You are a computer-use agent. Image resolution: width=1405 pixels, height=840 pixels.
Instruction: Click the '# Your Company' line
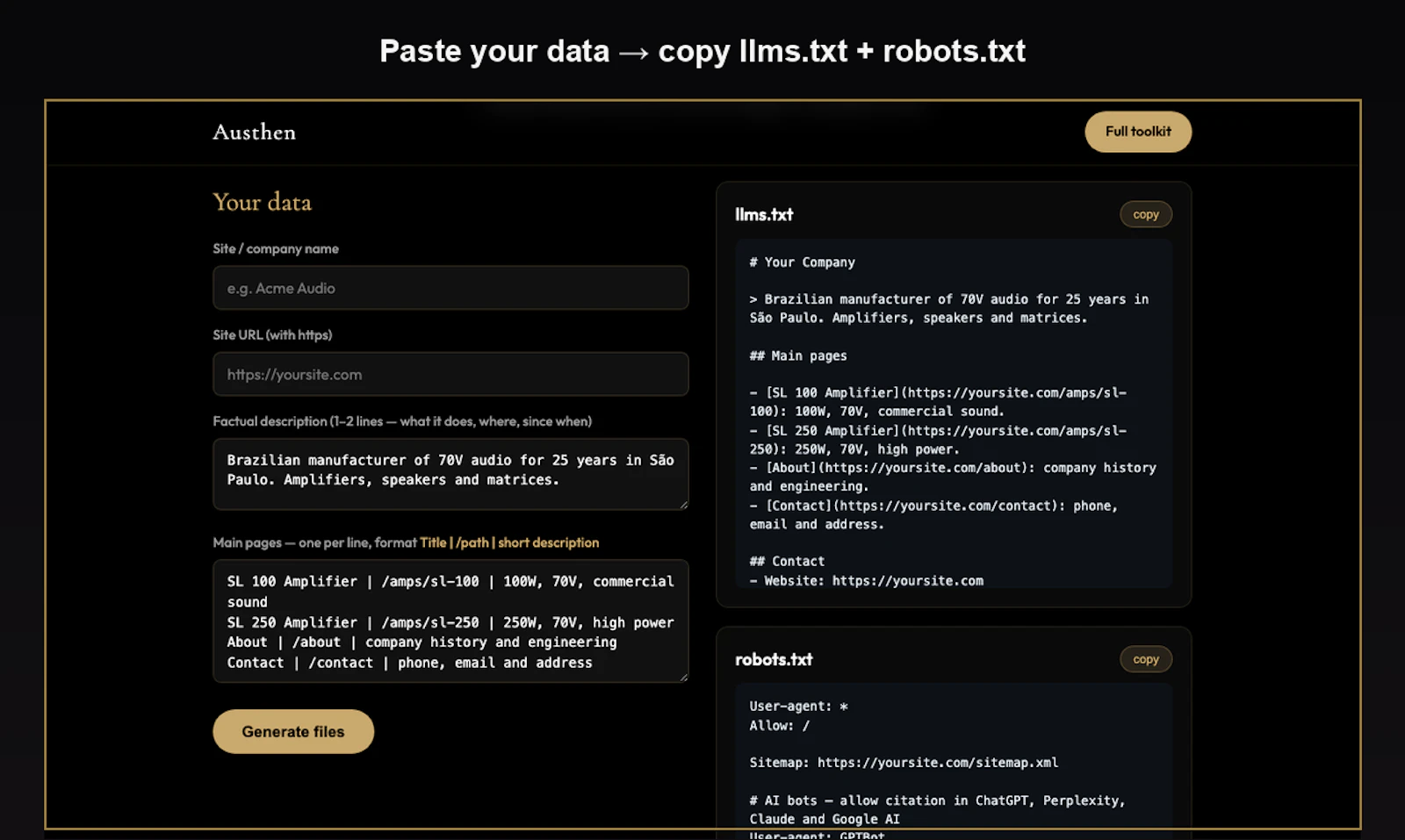point(802,262)
